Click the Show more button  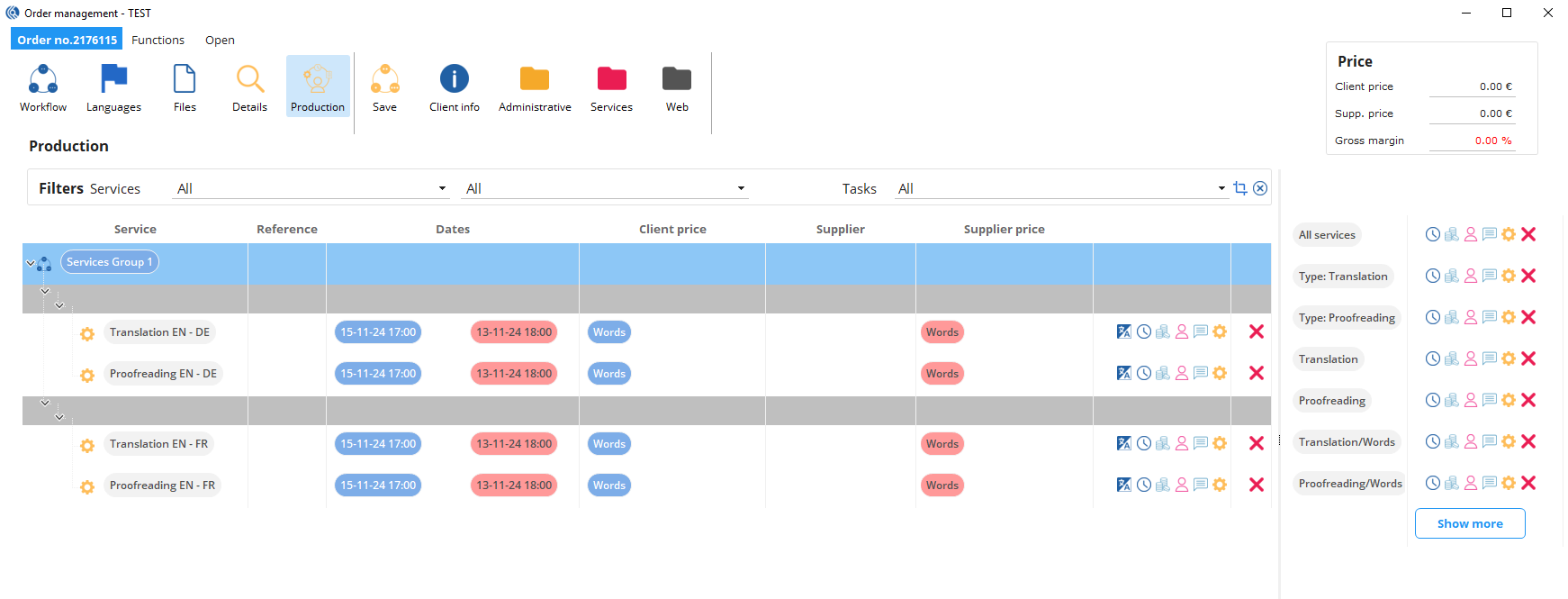(1469, 523)
